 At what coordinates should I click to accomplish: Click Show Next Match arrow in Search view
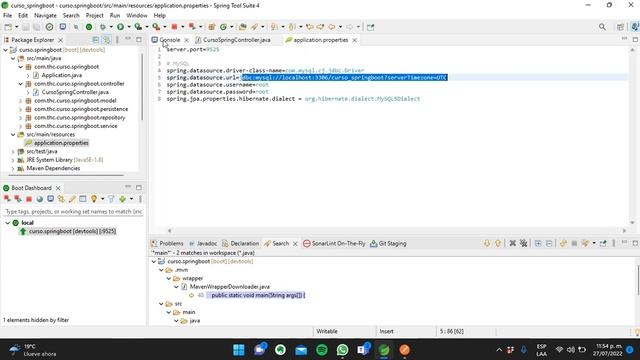[487, 243]
